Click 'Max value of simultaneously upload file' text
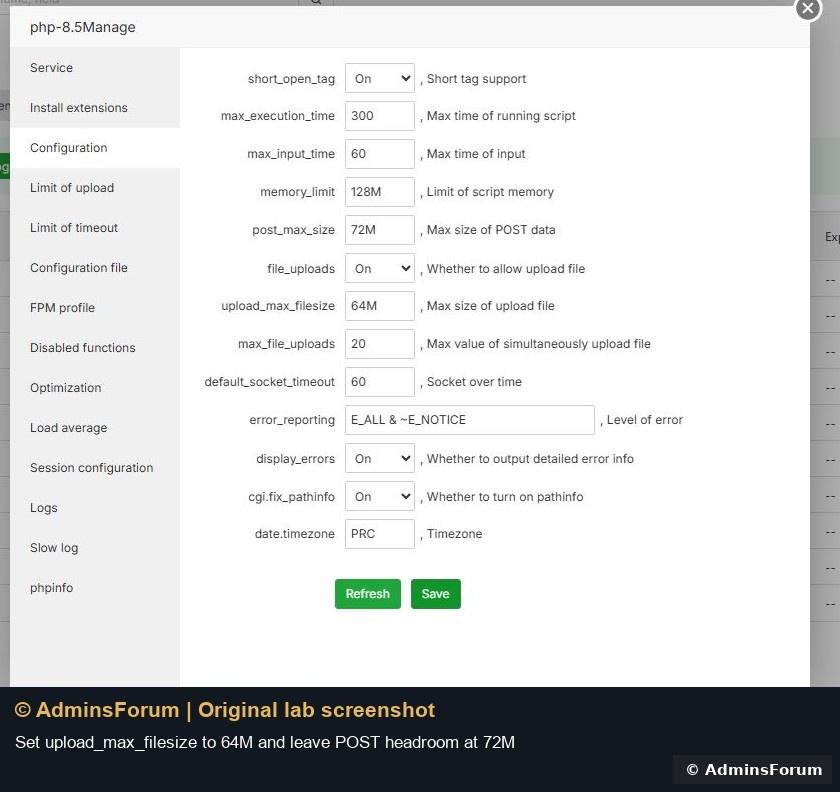The height and width of the screenshot is (792, 840). (538, 344)
